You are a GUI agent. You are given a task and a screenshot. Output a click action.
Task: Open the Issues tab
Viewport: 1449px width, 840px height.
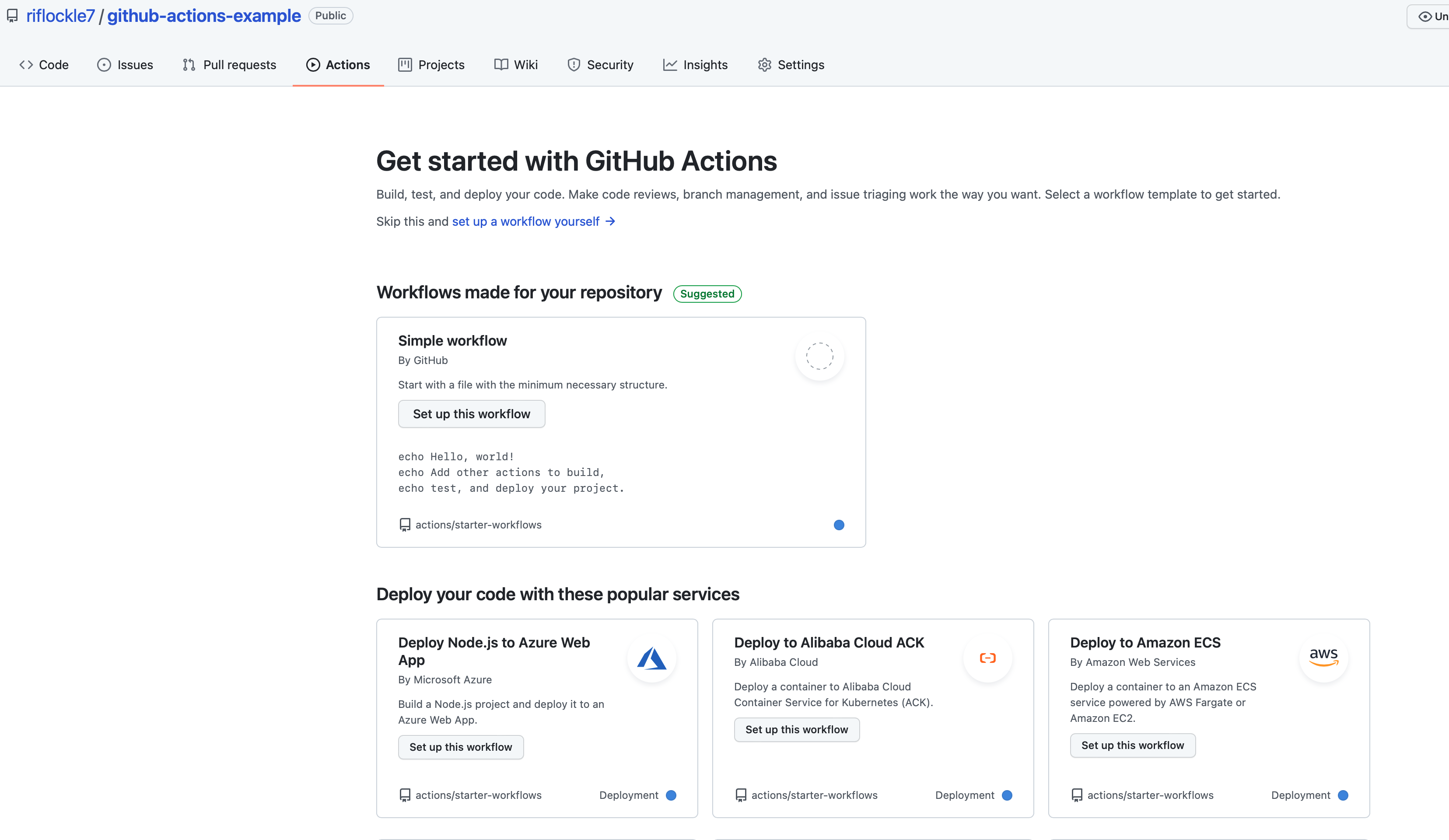tap(126, 65)
